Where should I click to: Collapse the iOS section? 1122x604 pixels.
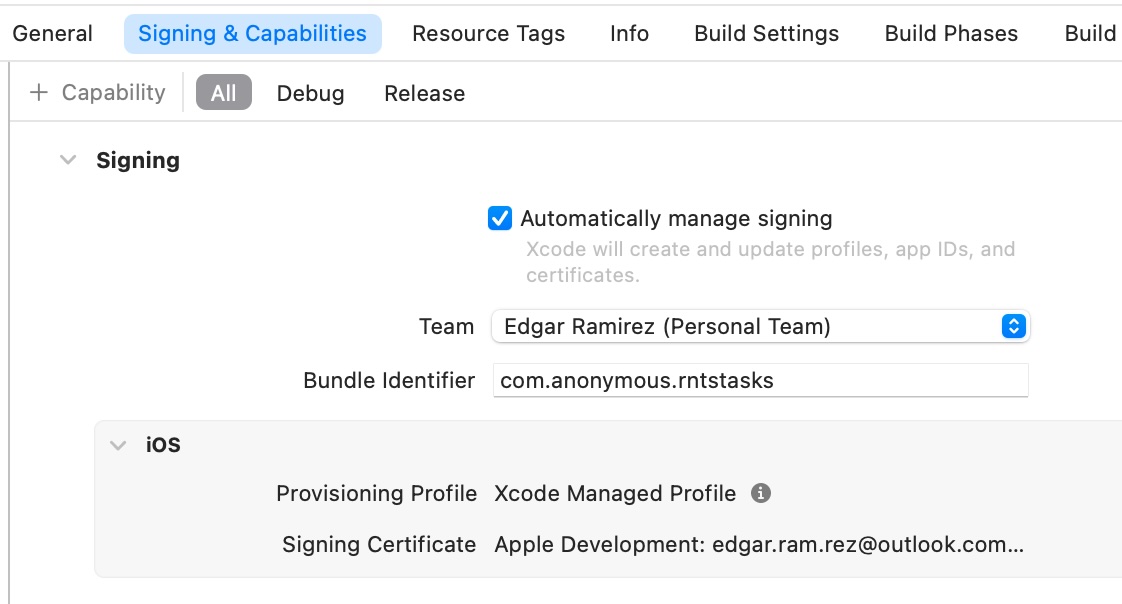(117, 444)
